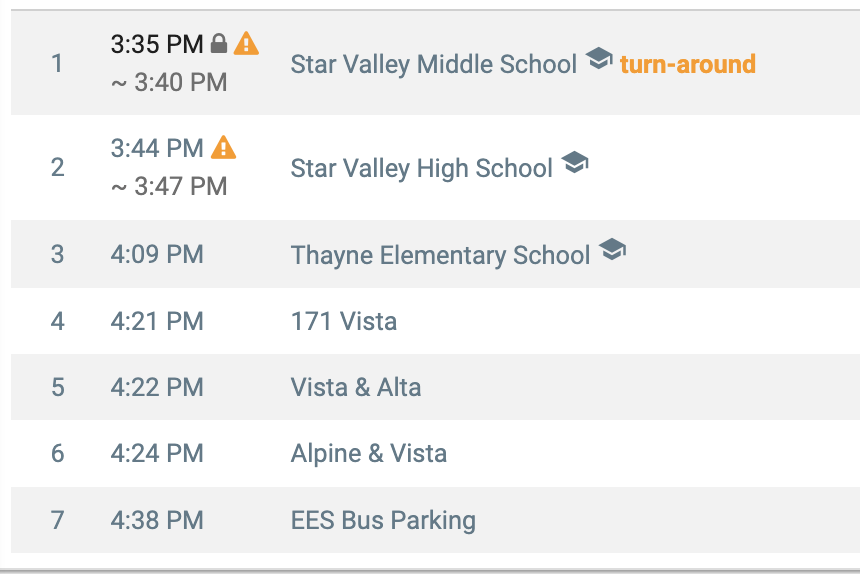This screenshot has width=860, height=574.
Task: Click the orange turn-around label
Action: coord(688,64)
